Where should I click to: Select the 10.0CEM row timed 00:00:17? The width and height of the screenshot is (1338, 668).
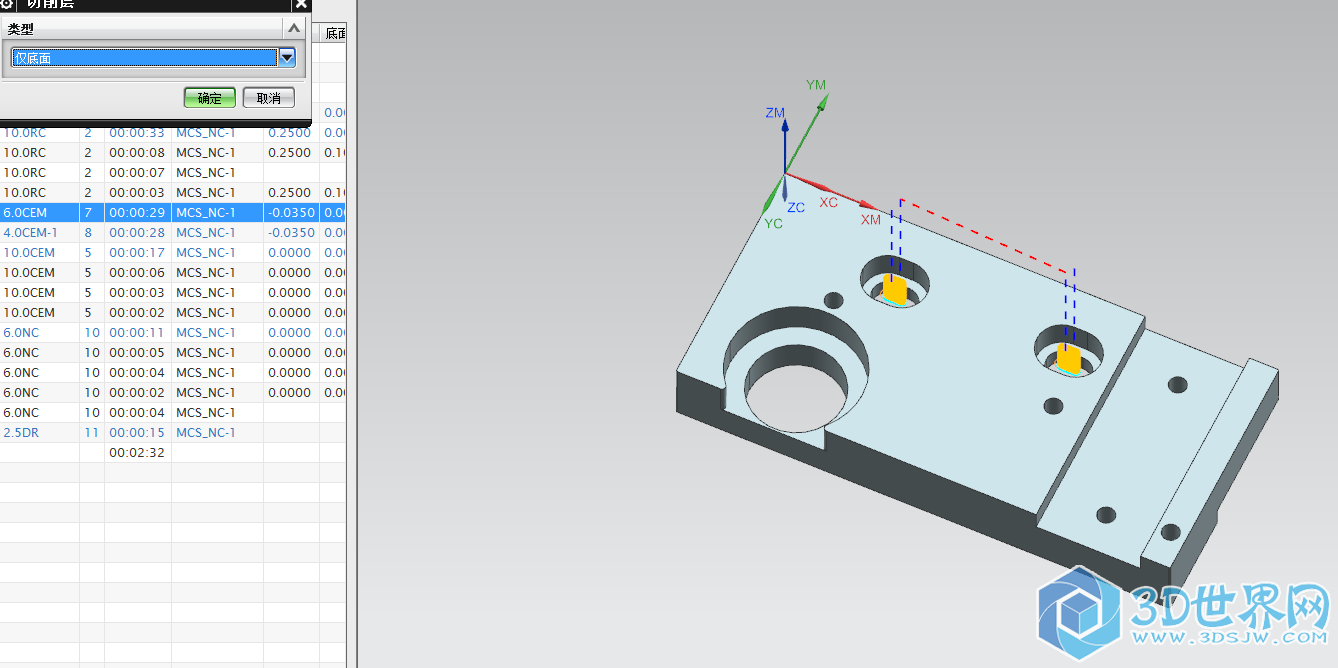[x=172, y=252]
